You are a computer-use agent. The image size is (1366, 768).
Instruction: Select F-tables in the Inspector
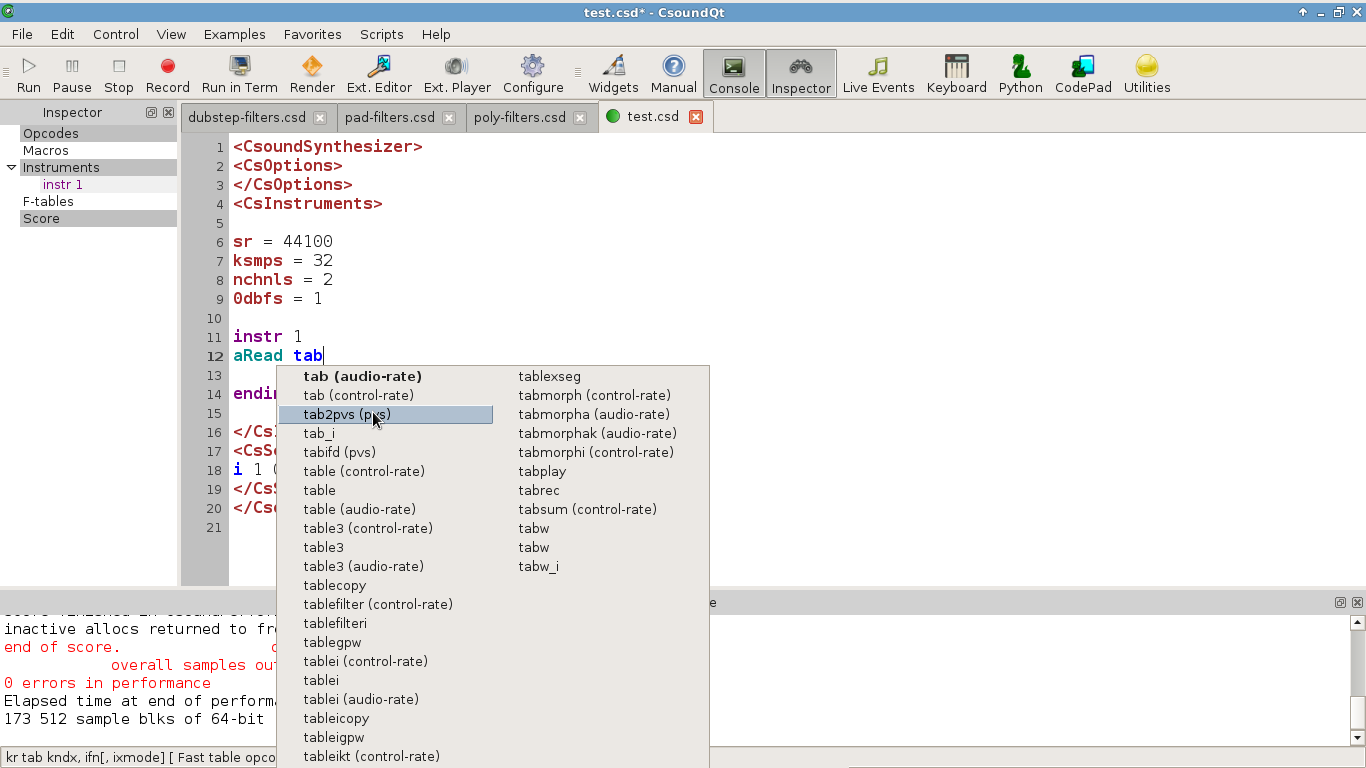click(x=98, y=201)
